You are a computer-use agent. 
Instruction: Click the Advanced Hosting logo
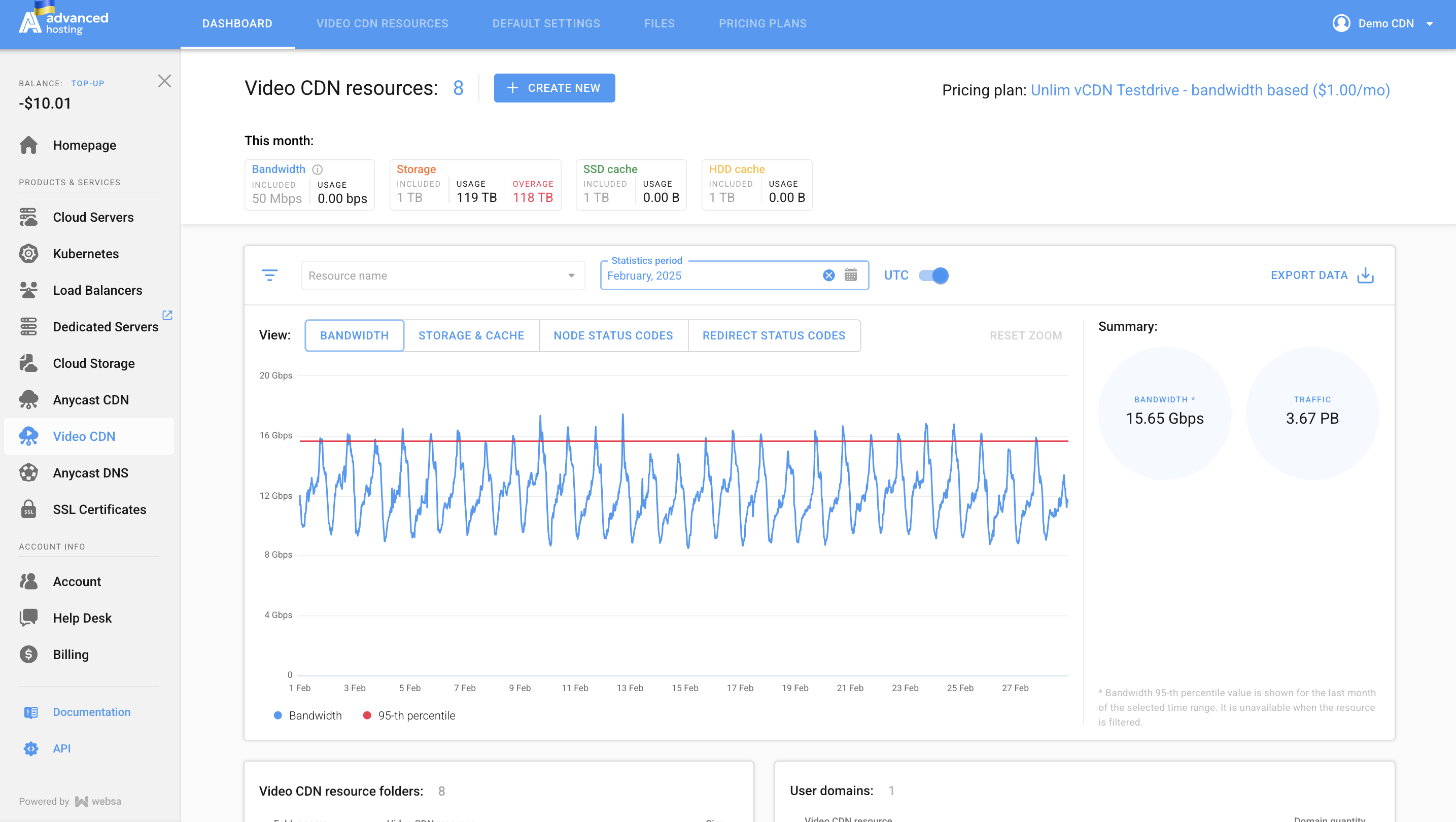(63, 19)
